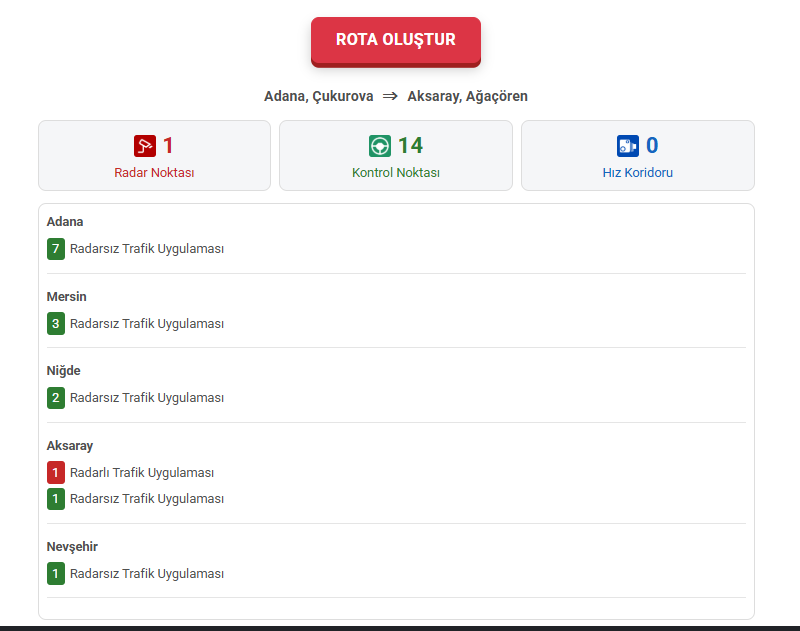
Task: Open Mersin's Radarsız Trafik Uygulaması entry
Action: pyautogui.click(x=147, y=324)
